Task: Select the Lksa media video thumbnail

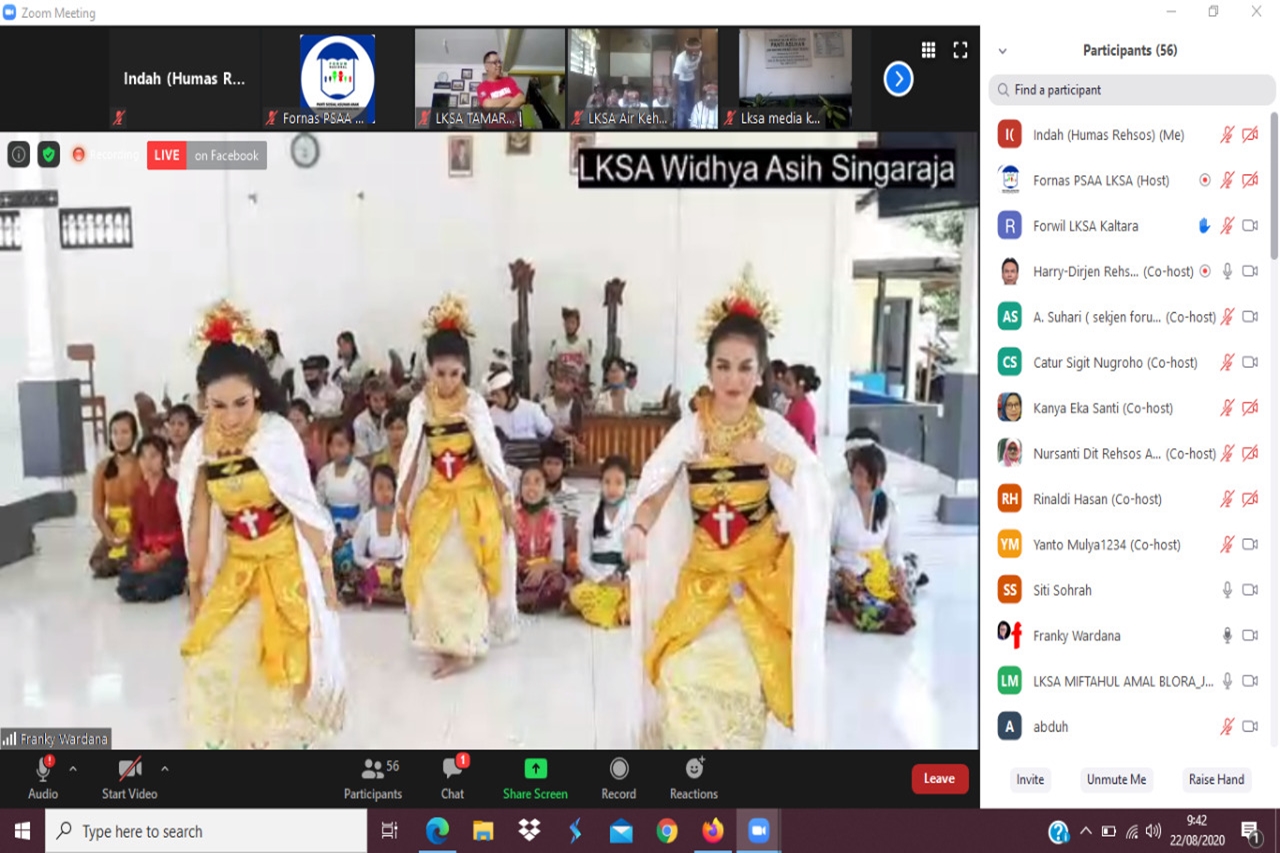Action: pyautogui.click(x=795, y=78)
